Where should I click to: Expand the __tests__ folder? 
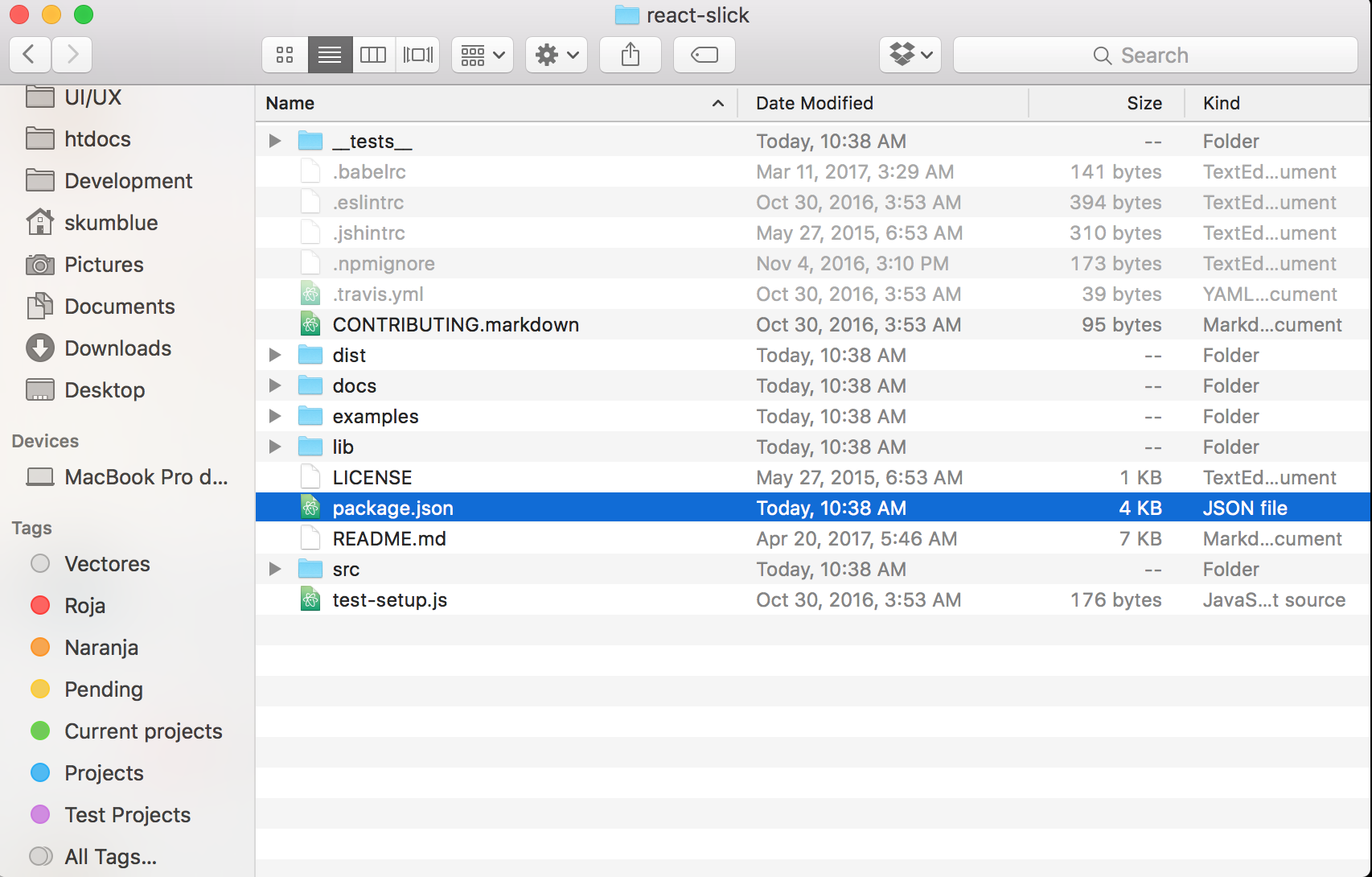(274, 140)
